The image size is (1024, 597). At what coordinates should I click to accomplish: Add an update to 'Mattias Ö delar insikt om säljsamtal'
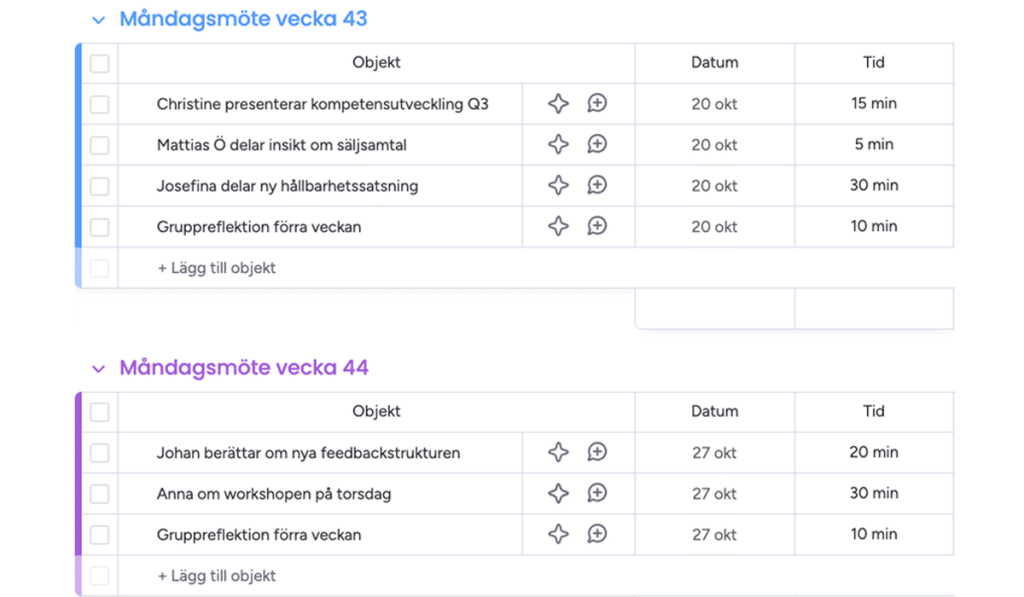598,144
